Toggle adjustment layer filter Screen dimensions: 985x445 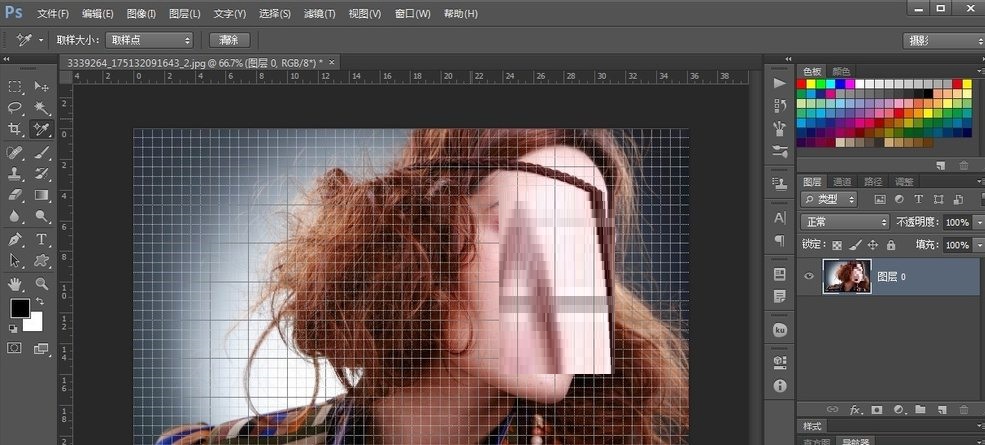(899, 199)
